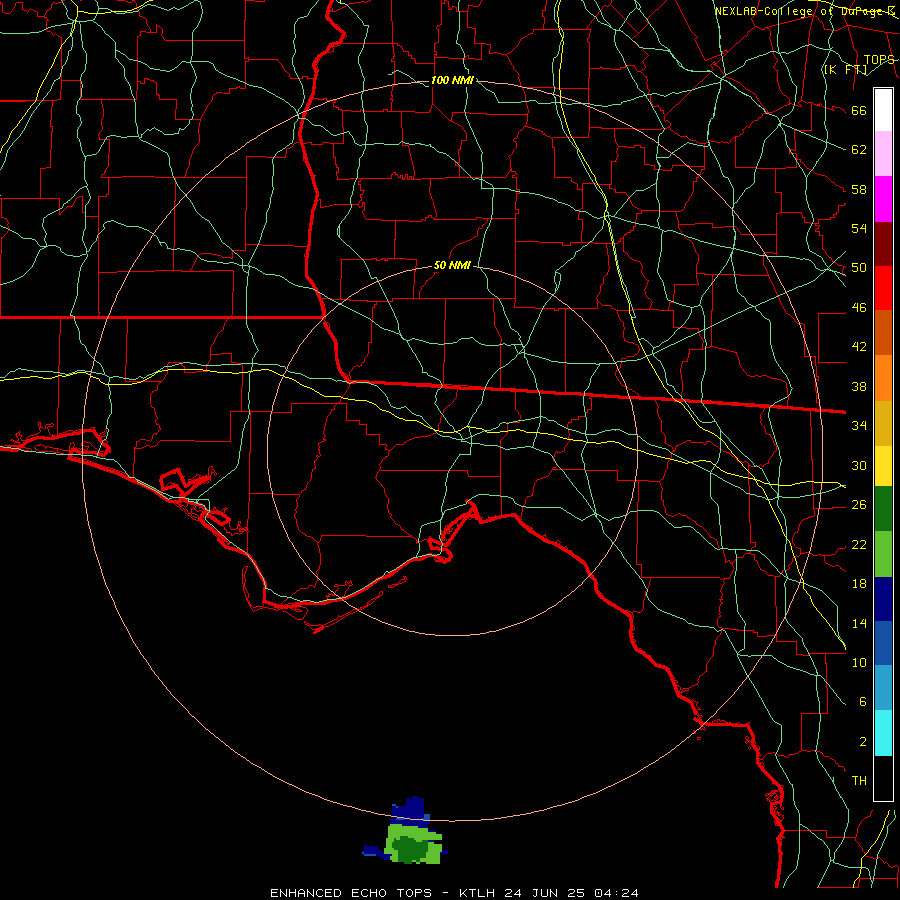Click the '42' legend value
The image size is (900, 900).
pyautogui.click(x=859, y=346)
